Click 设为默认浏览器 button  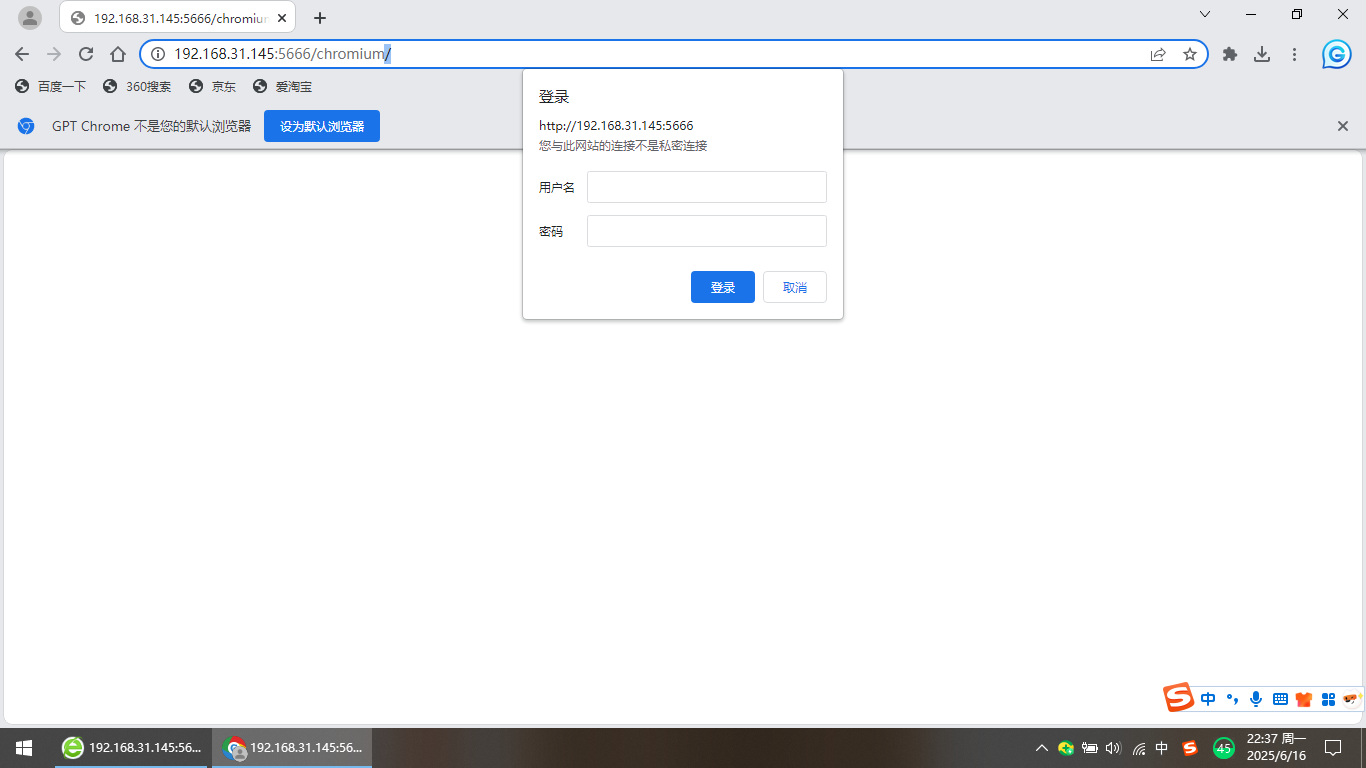322,126
